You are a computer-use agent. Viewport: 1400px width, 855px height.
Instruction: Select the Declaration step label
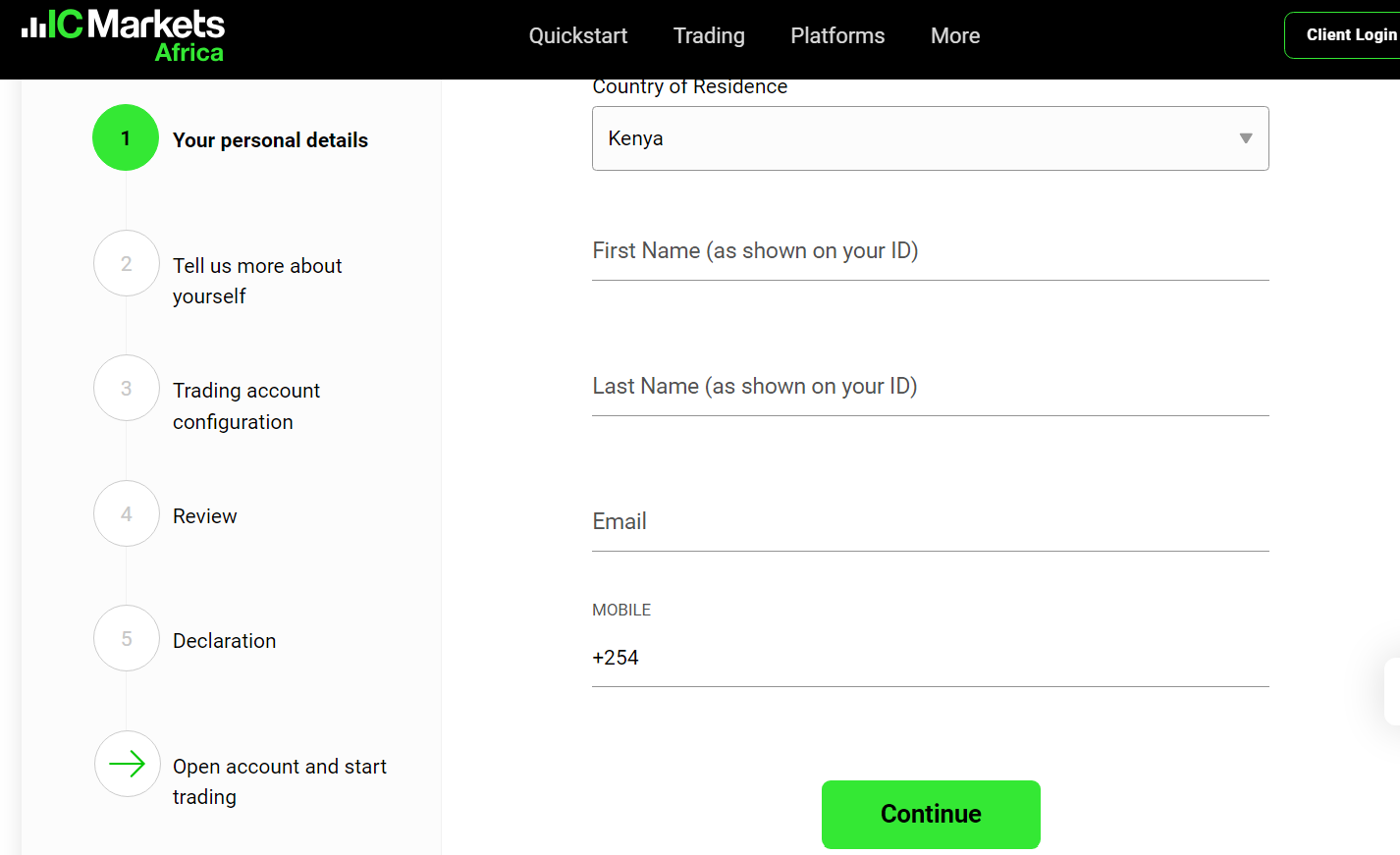pos(225,641)
